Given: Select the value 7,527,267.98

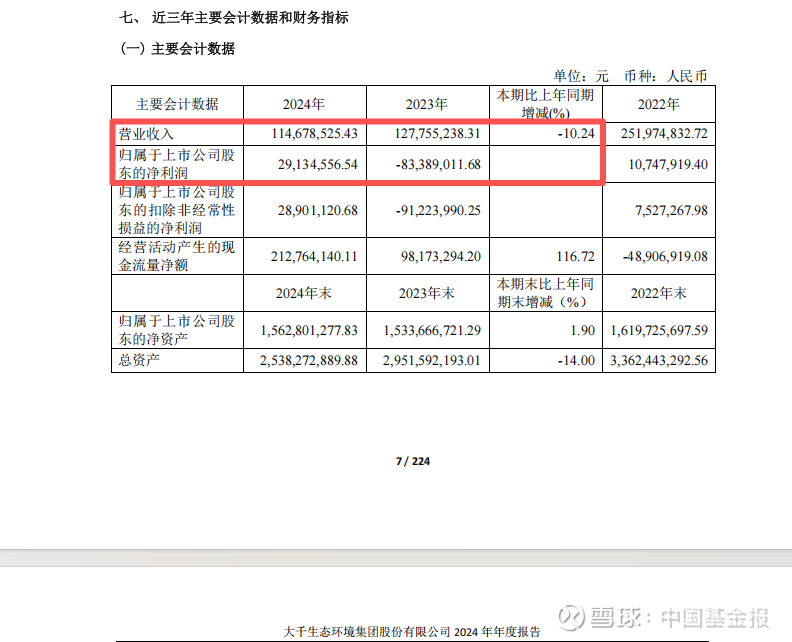Looking at the screenshot, I should point(672,211).
